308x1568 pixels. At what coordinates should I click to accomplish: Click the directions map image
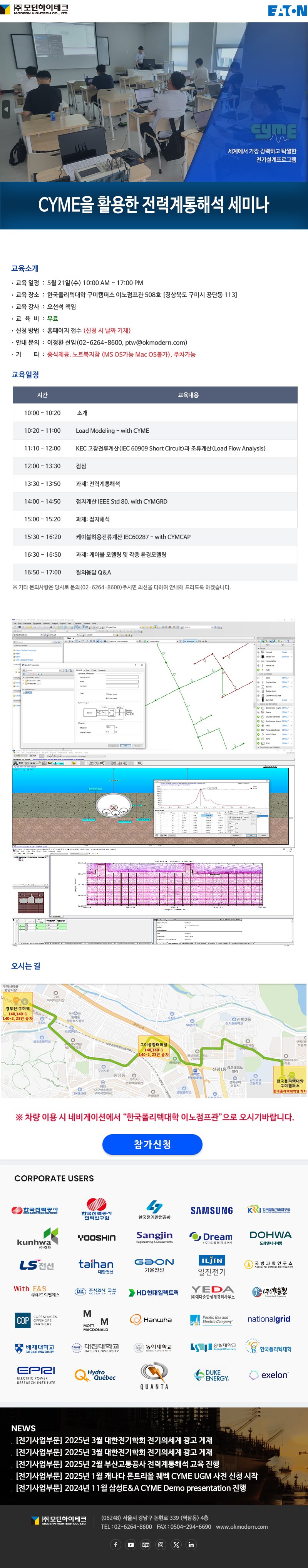coord(154,1040)
